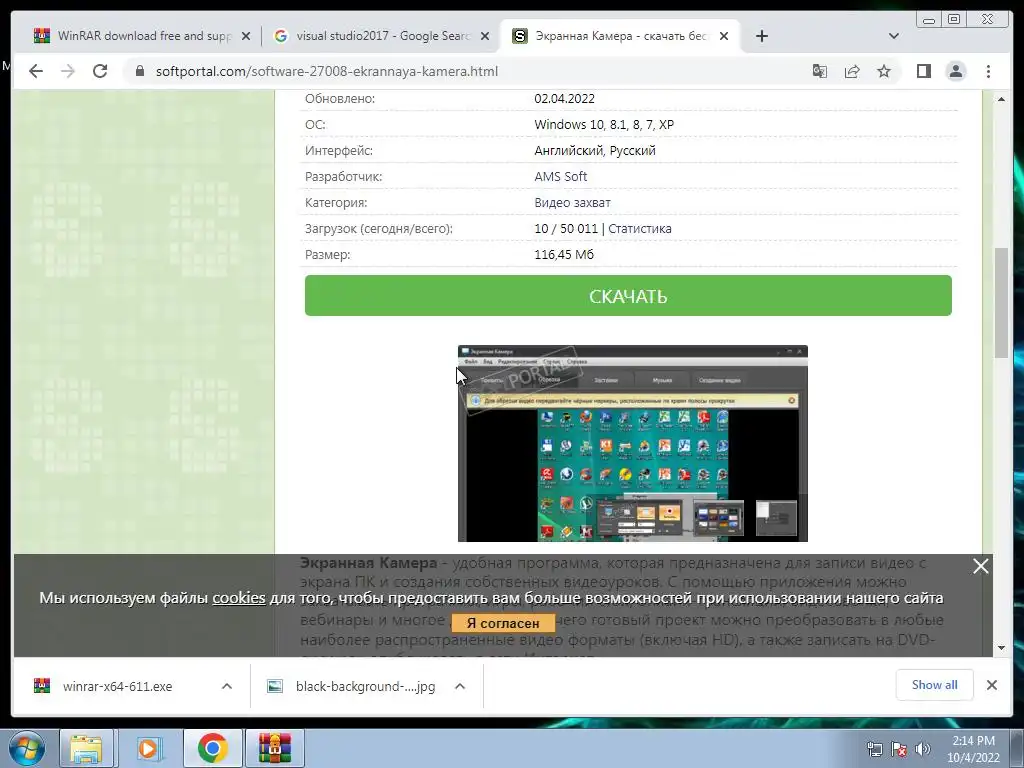
Task: Click the Размер value 116,45 Мб
Action: click(x=564, y=255)
